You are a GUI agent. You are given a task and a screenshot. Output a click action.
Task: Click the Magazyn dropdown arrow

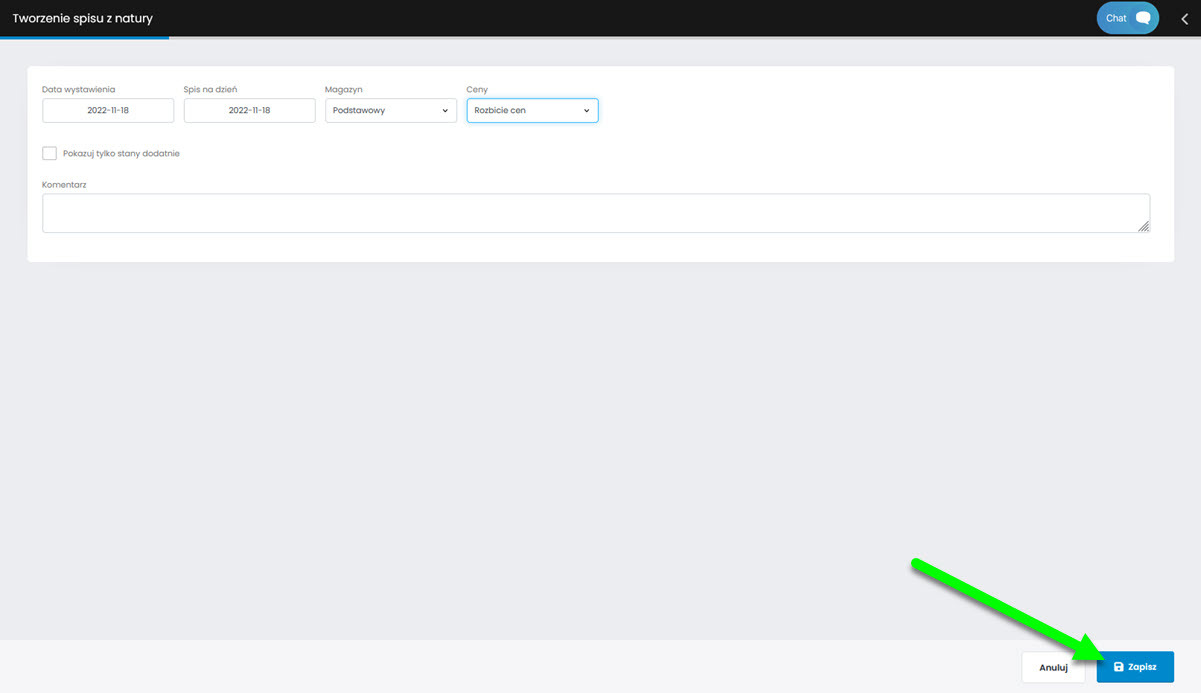pos(445,111)
